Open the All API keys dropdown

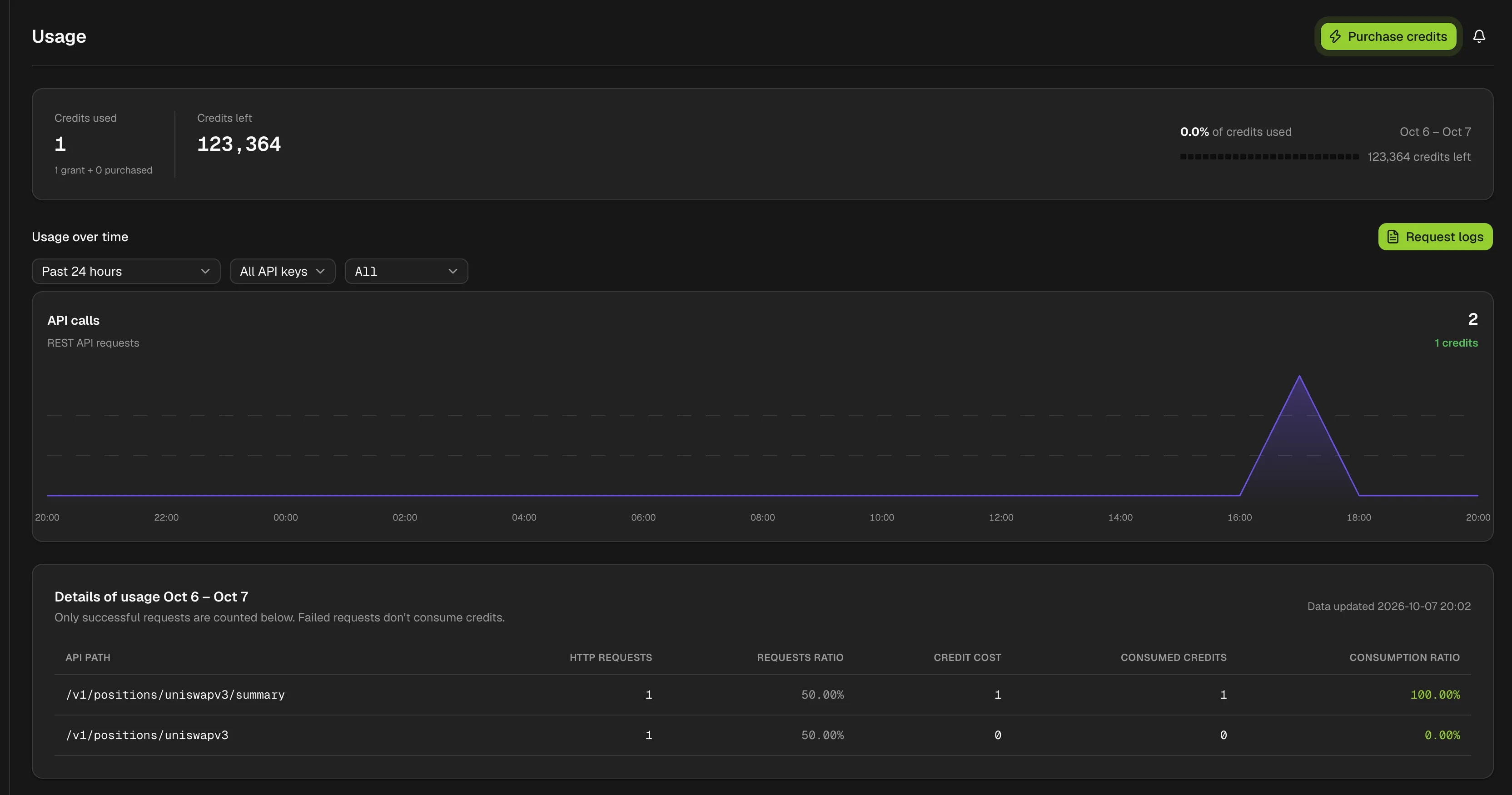[x=282, y=271]
